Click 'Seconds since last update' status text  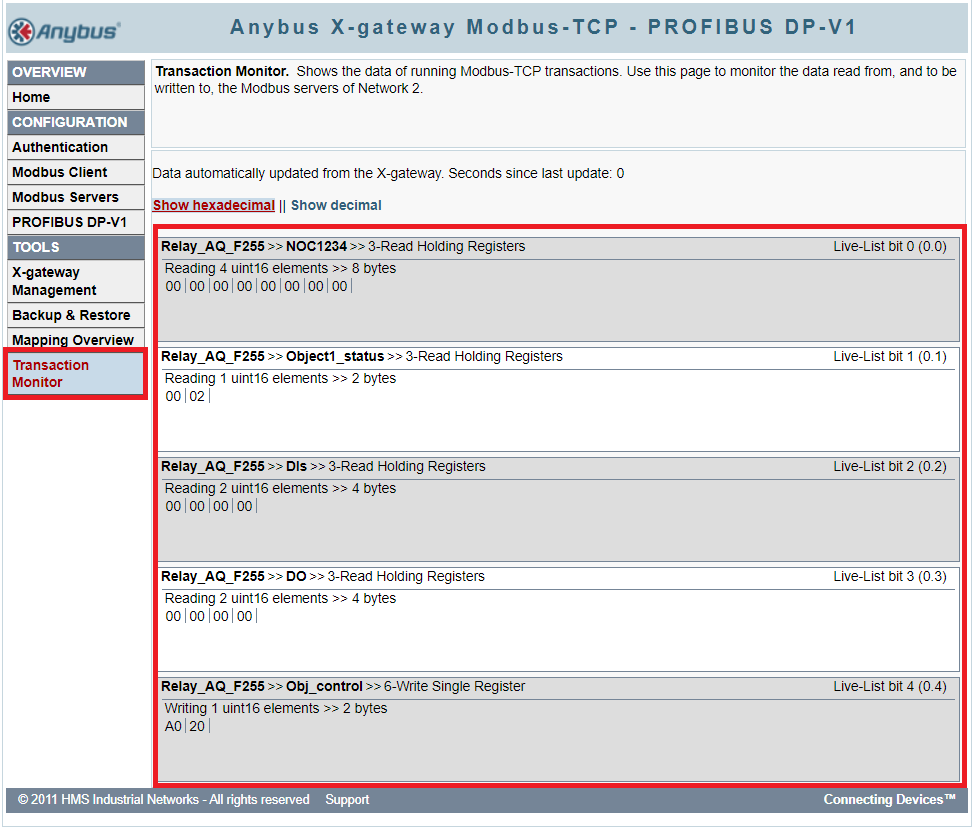[x=536, y=173]
